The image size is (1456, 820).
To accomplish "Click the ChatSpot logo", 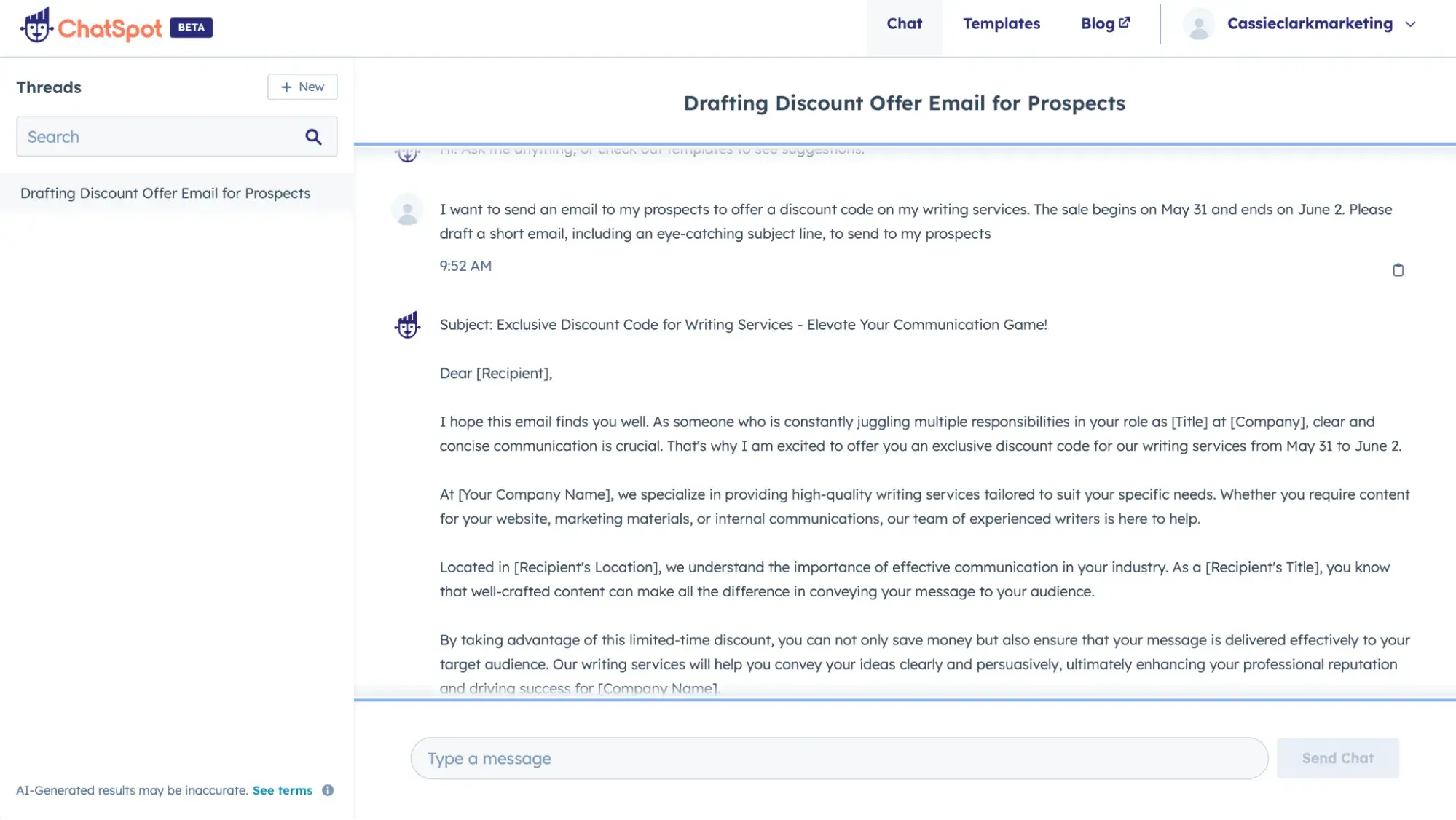I will [x=91, y=25].
